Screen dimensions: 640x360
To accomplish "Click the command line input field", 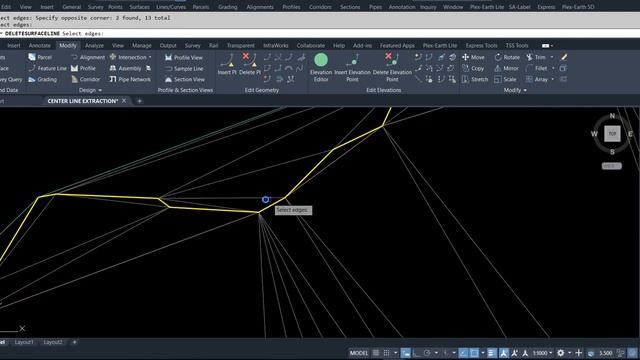I will coord(320,33).
